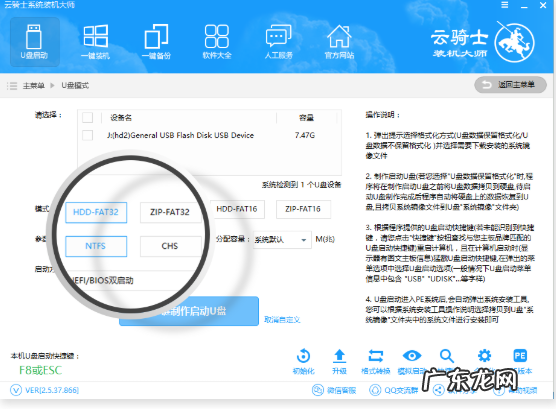Select the HDD-FAT16 mode
The image size is (556, 409).
pyautogui.click(x=237, y=209)
